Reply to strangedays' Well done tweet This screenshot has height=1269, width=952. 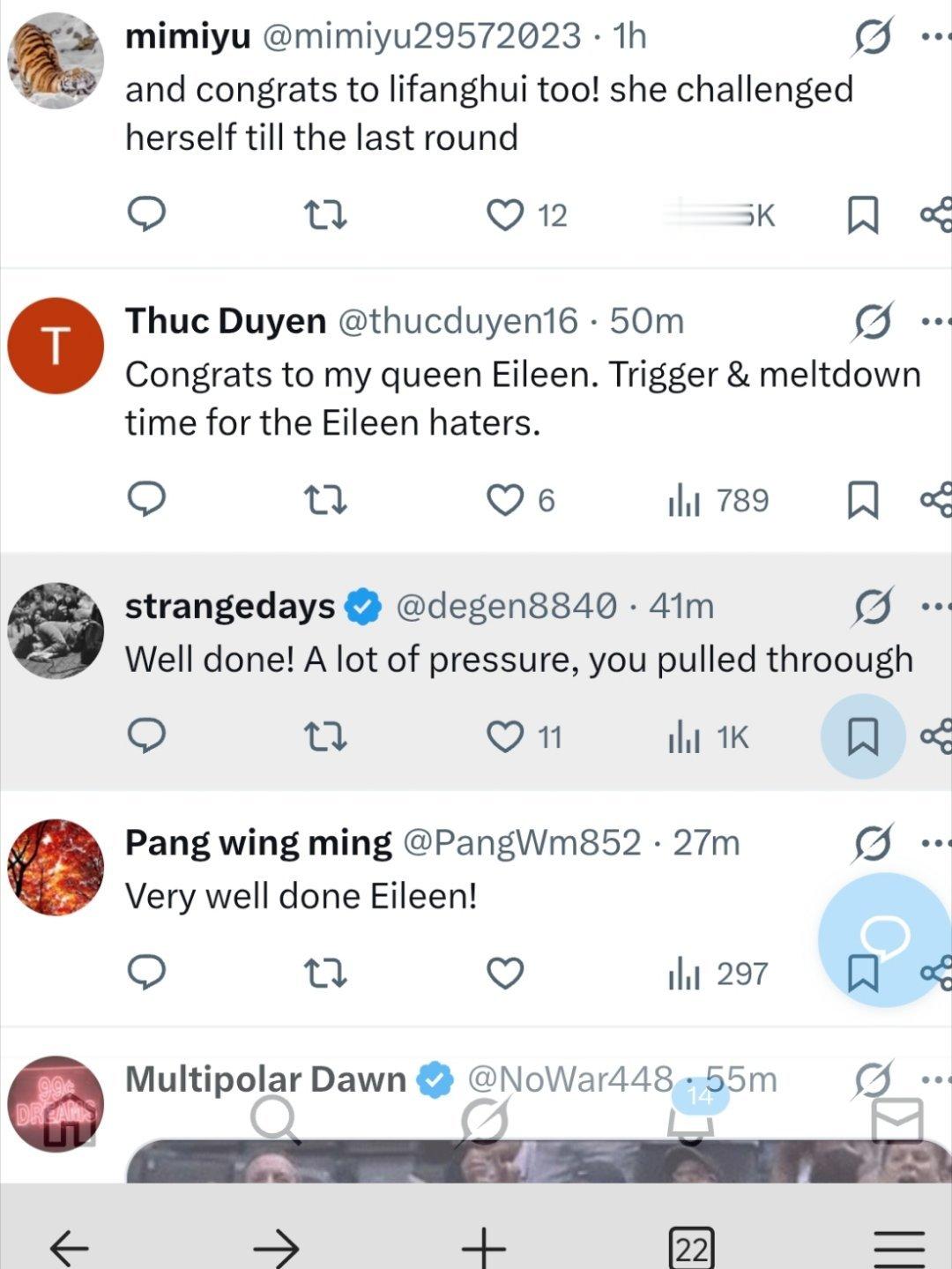click(x=147, y=736)
